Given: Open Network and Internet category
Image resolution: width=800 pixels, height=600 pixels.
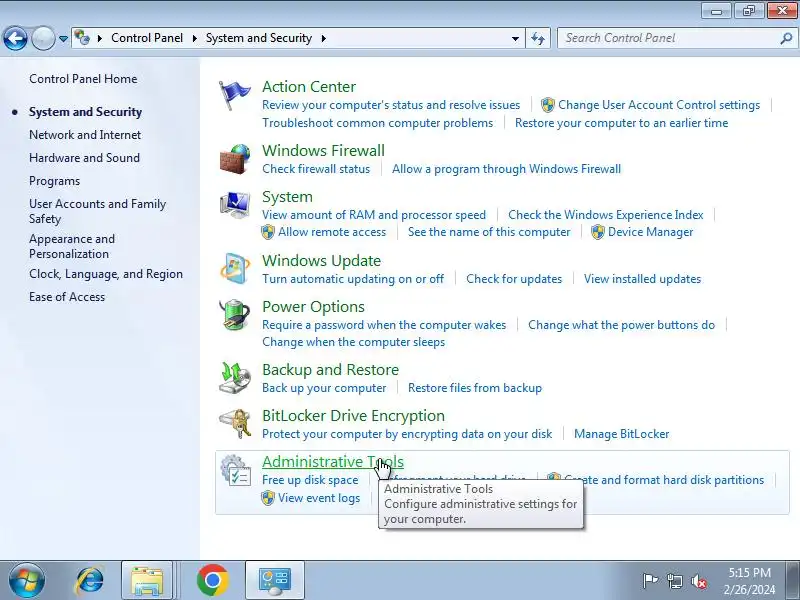Looking at the screenshot, I should tap(85, 135).
